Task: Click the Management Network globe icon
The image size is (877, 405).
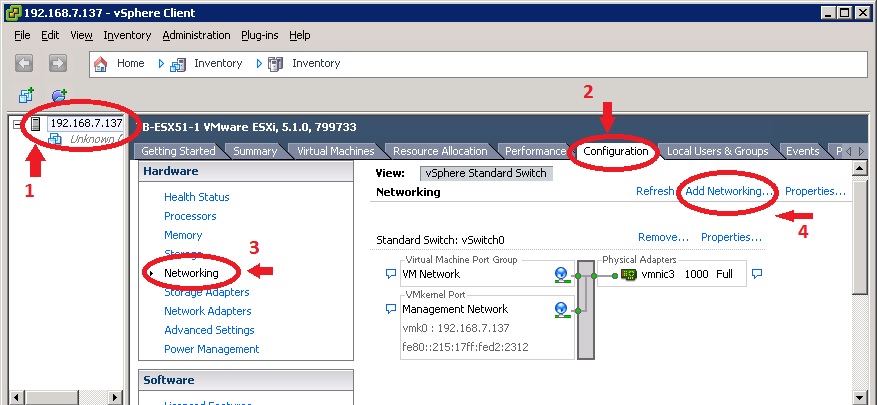Action: (x=562, y=309)
